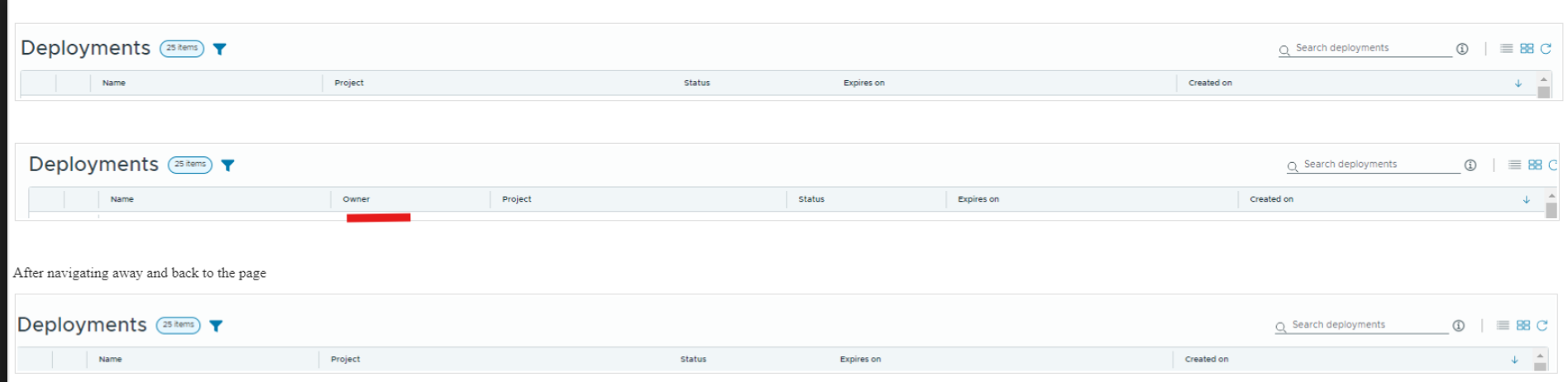Click the filter funnel icon in the bottom Deployments panel

217,326
